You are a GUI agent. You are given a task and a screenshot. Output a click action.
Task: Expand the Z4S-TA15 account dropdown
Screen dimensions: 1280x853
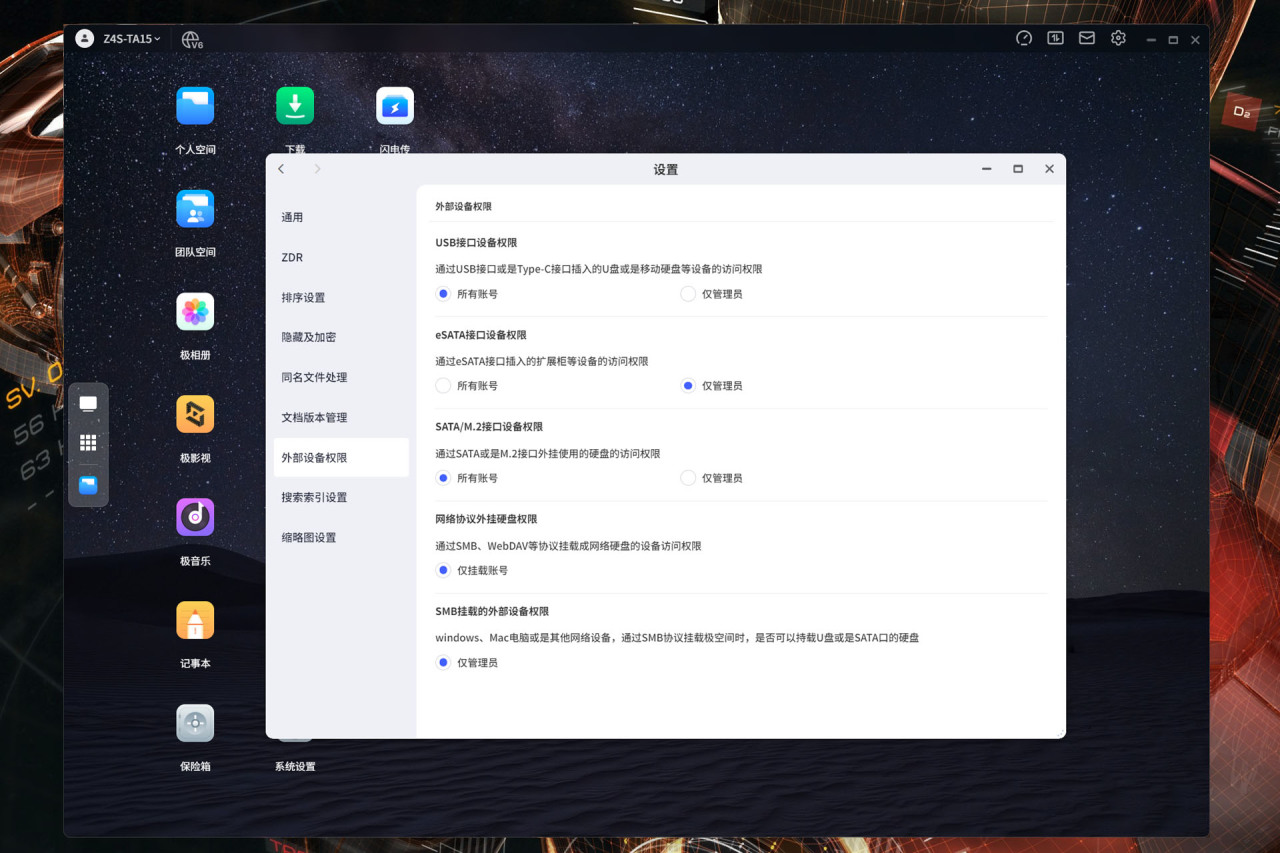132,39
